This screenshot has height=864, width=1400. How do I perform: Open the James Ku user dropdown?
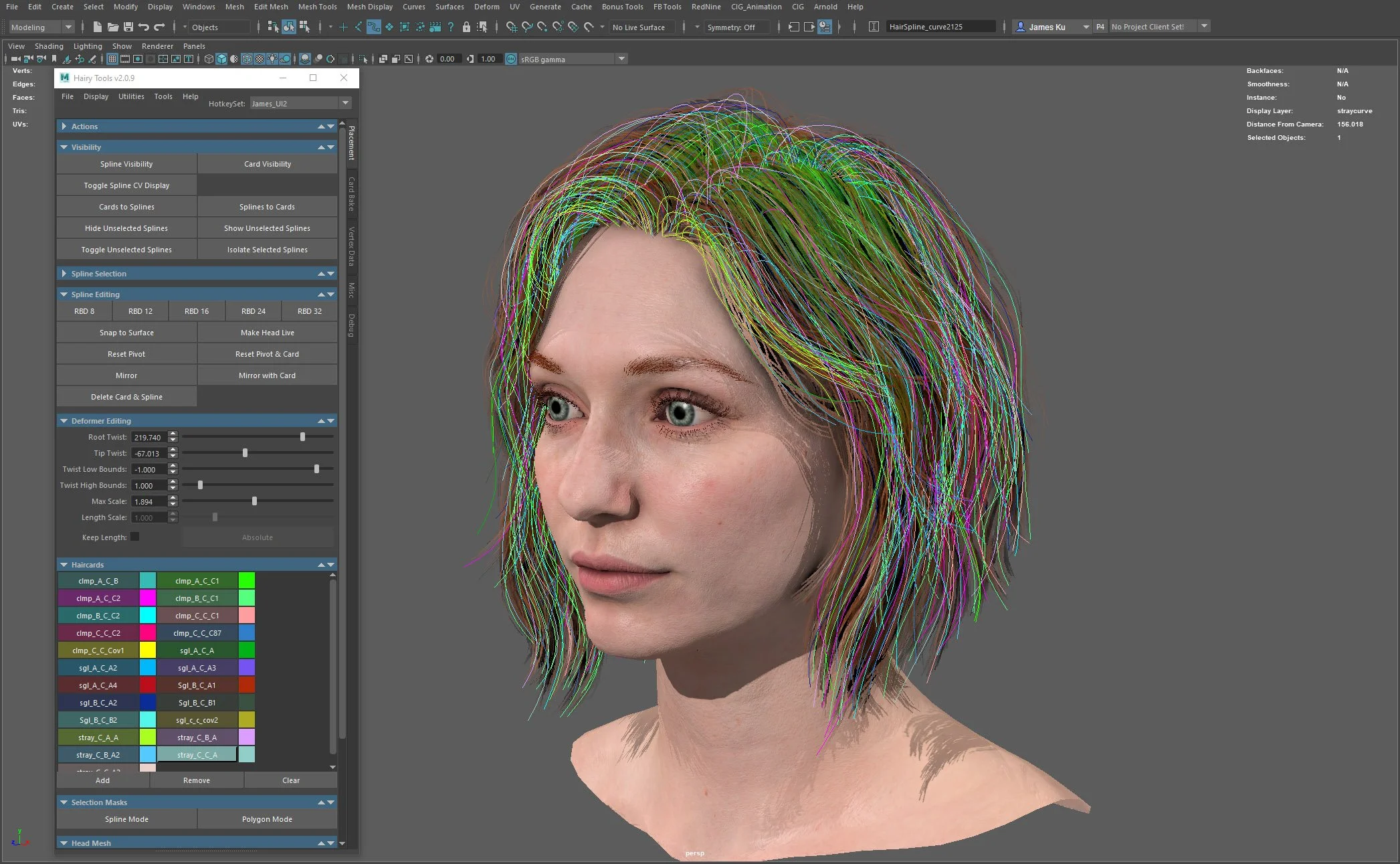coord(1052,27)
